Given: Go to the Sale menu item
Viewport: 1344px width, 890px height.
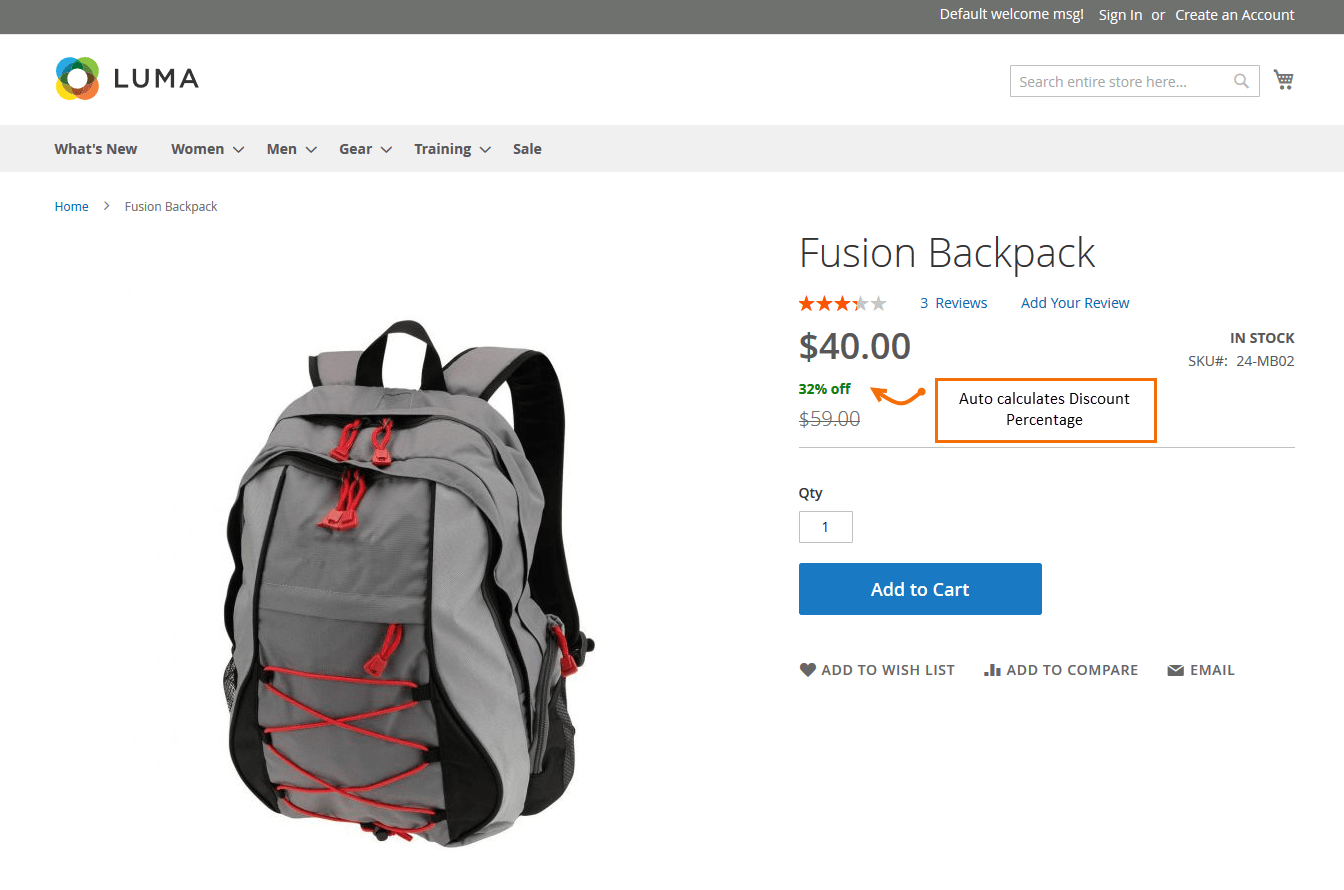Looking at the screenshot, I should [527, 149].
